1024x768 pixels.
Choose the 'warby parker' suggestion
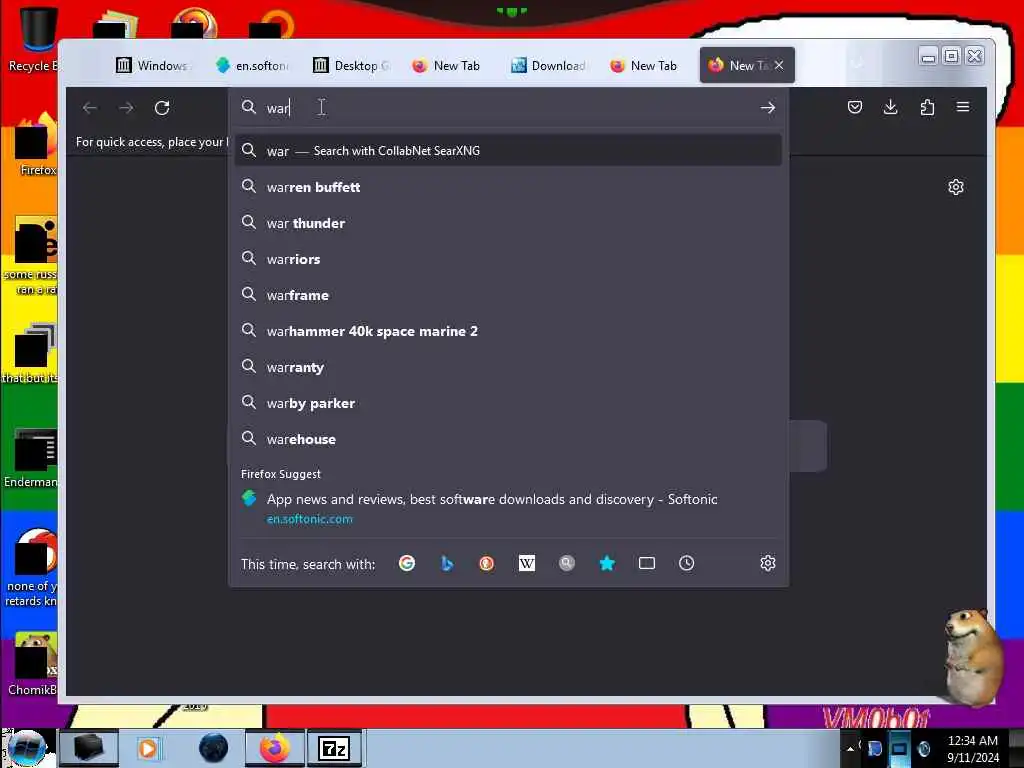point(508,404)
